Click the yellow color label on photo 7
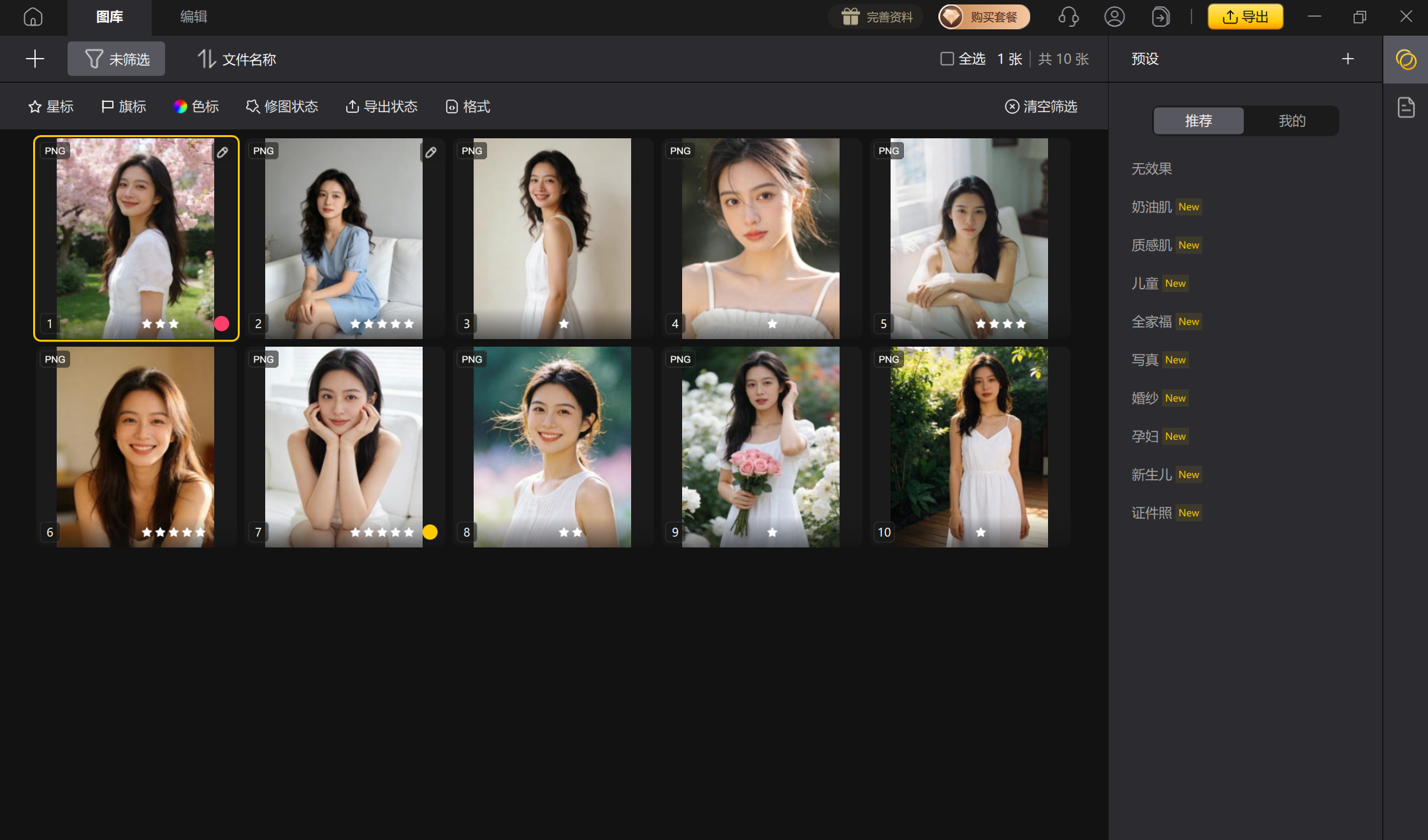The image size is (1428, 840). (430, 532)
